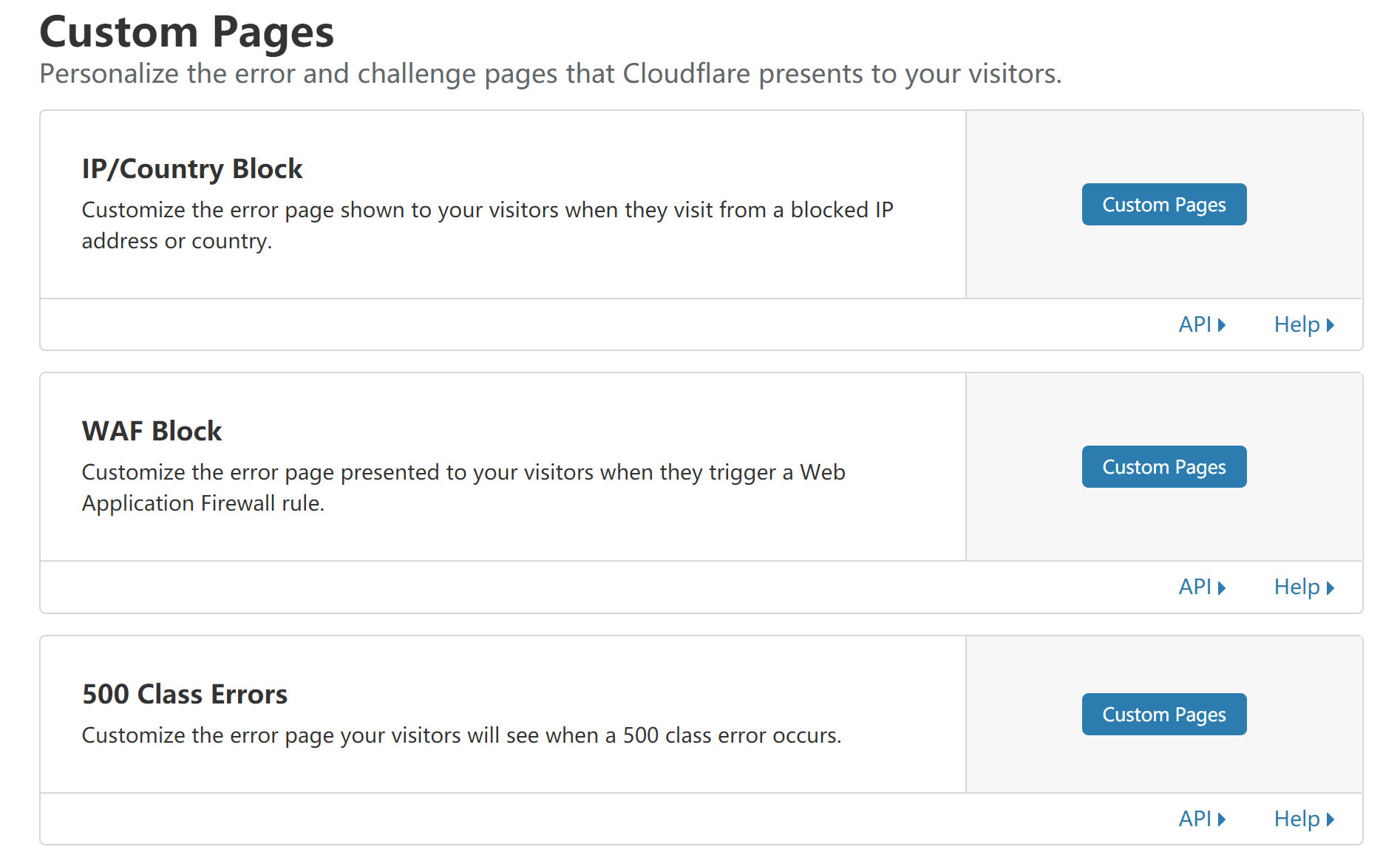Screen dimensions: 1400x855
Task: Click the Web Application Firewall rule description text
Action: [x=463, y=488]
